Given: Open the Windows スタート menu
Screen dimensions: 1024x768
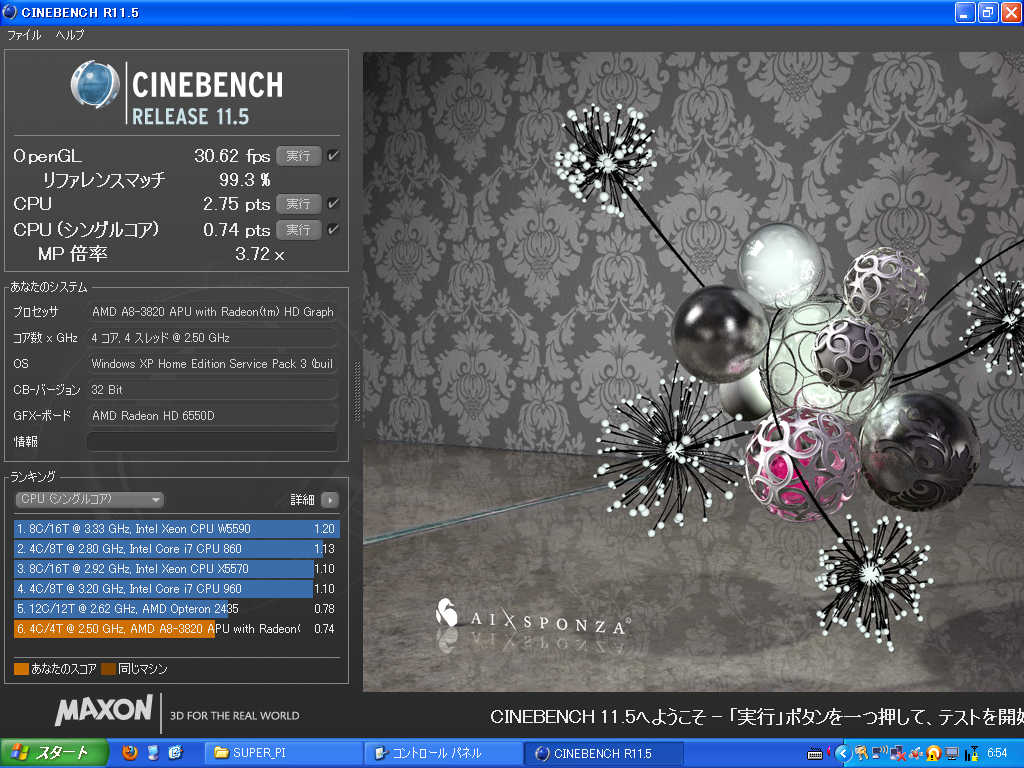Looking at the screenshot, I should [x=48, y=753].
